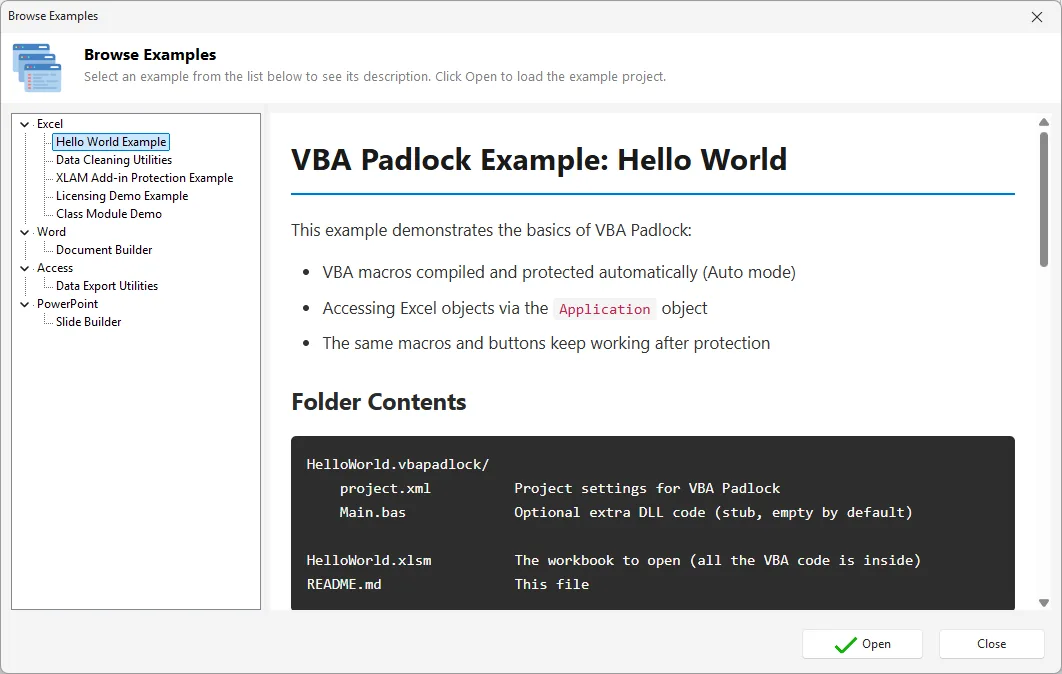Select Slide Builder example

tap(89, 322)
